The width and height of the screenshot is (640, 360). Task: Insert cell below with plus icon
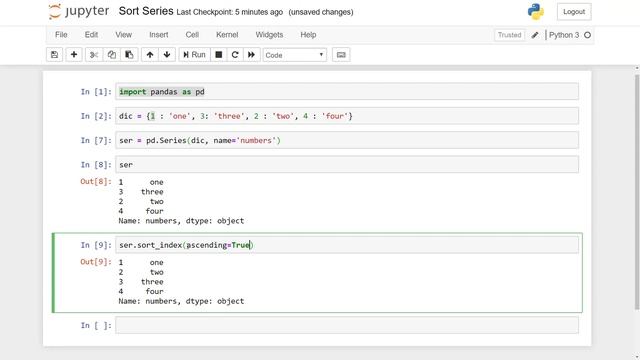[x=74, y=55]
